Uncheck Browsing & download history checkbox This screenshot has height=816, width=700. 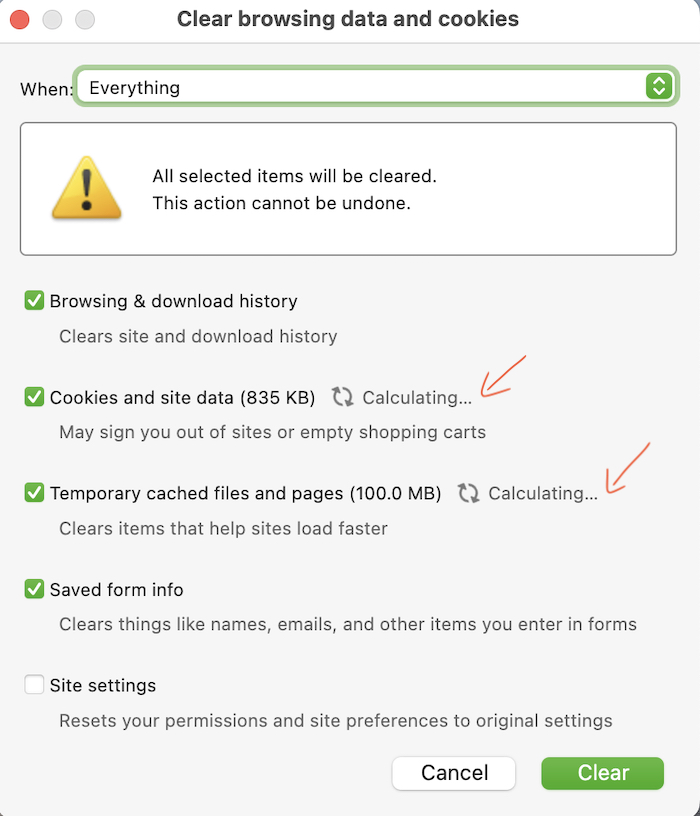34,300
